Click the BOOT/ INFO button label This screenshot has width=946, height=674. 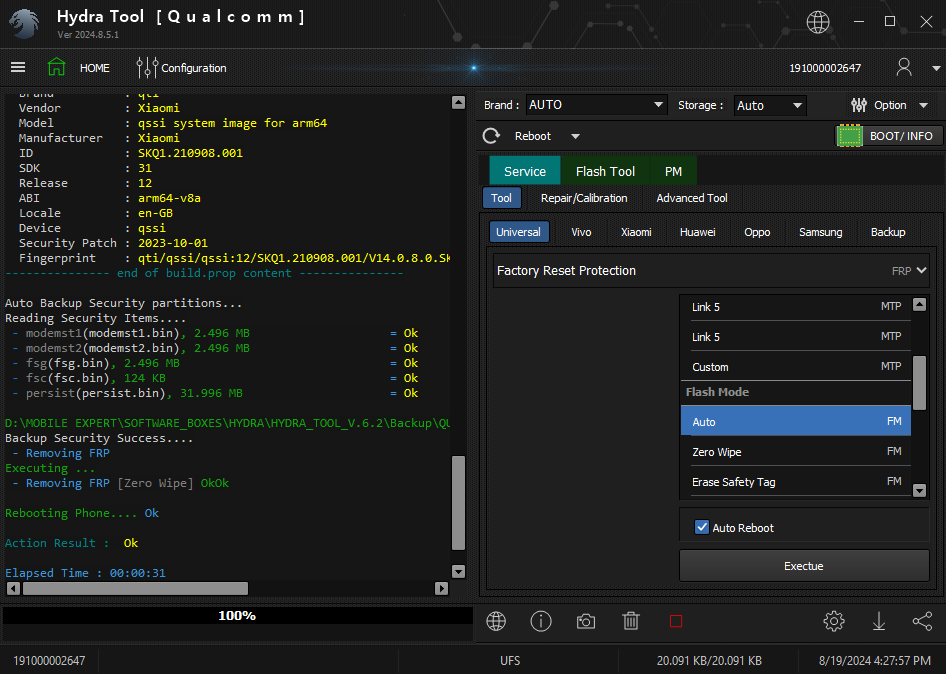(901, 136)
